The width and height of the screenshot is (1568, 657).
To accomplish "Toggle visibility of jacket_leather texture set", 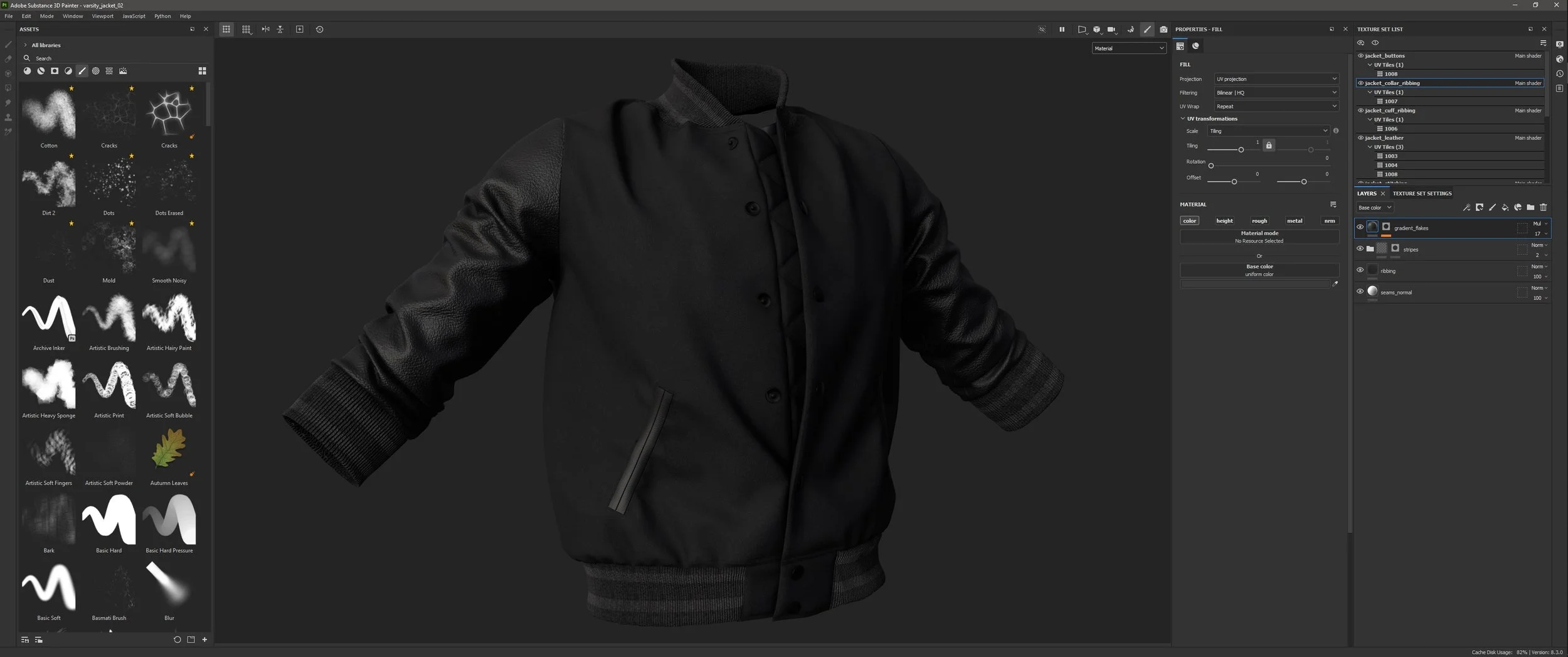I will [x=1360, y=137].
